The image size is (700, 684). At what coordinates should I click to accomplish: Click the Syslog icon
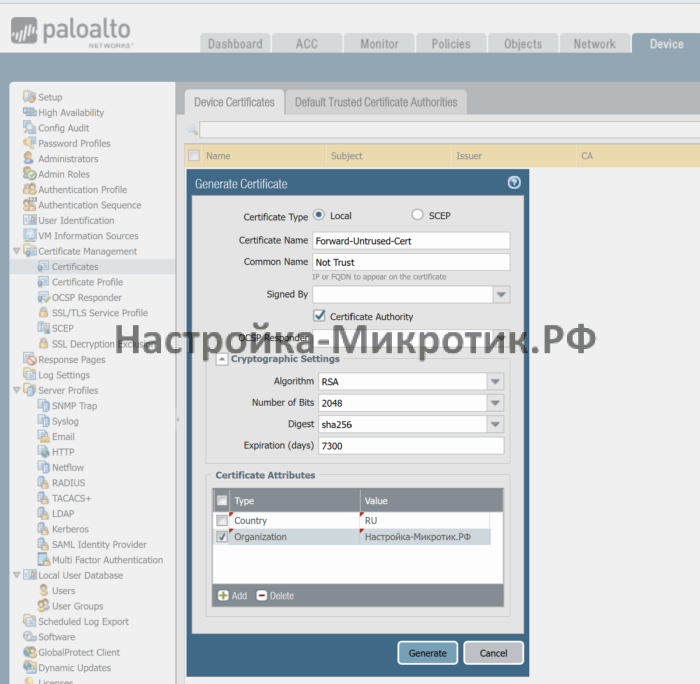(43, 421)
